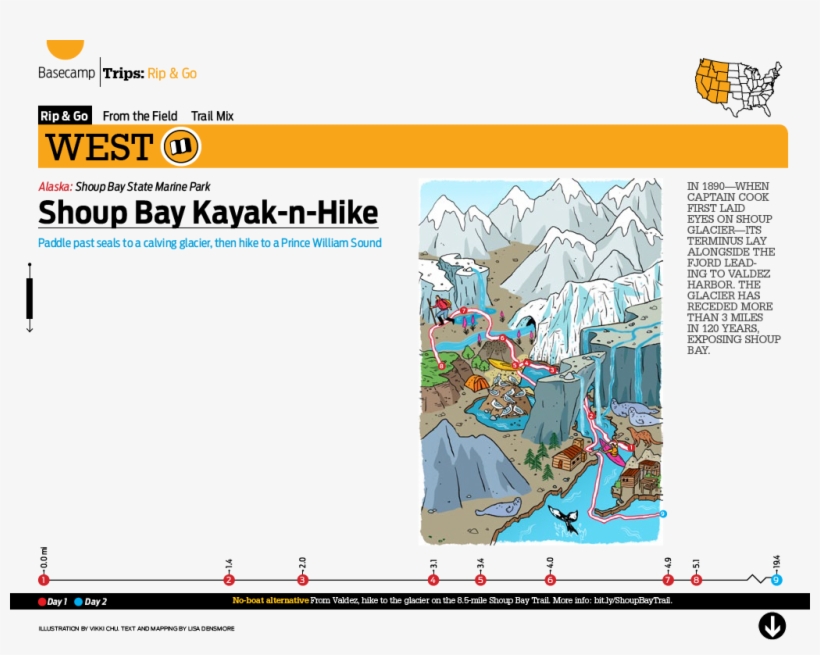820x655 pixels.
Task: Toggle the red Day 1 legend dot
Action: click(42, 602)
